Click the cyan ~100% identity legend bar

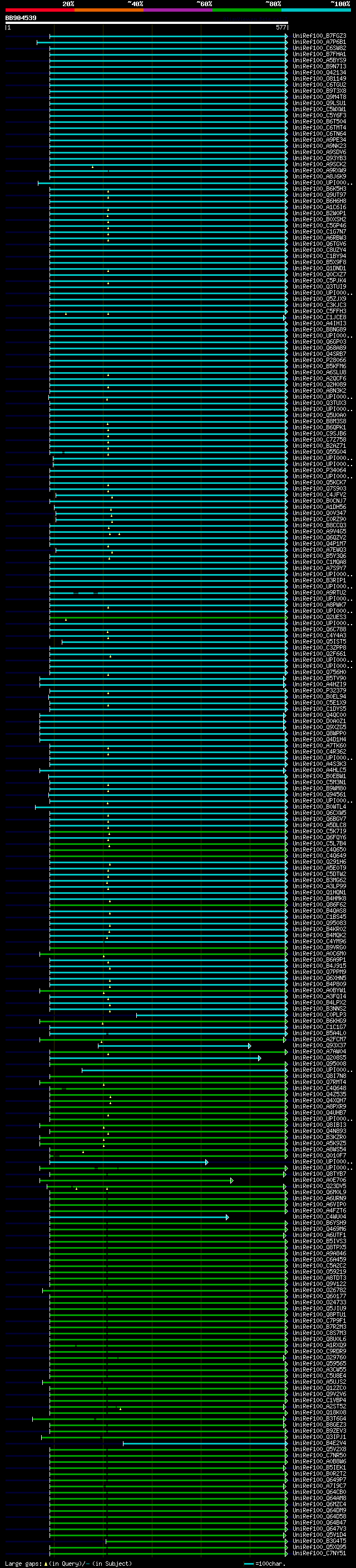click(x=316, y=10)
